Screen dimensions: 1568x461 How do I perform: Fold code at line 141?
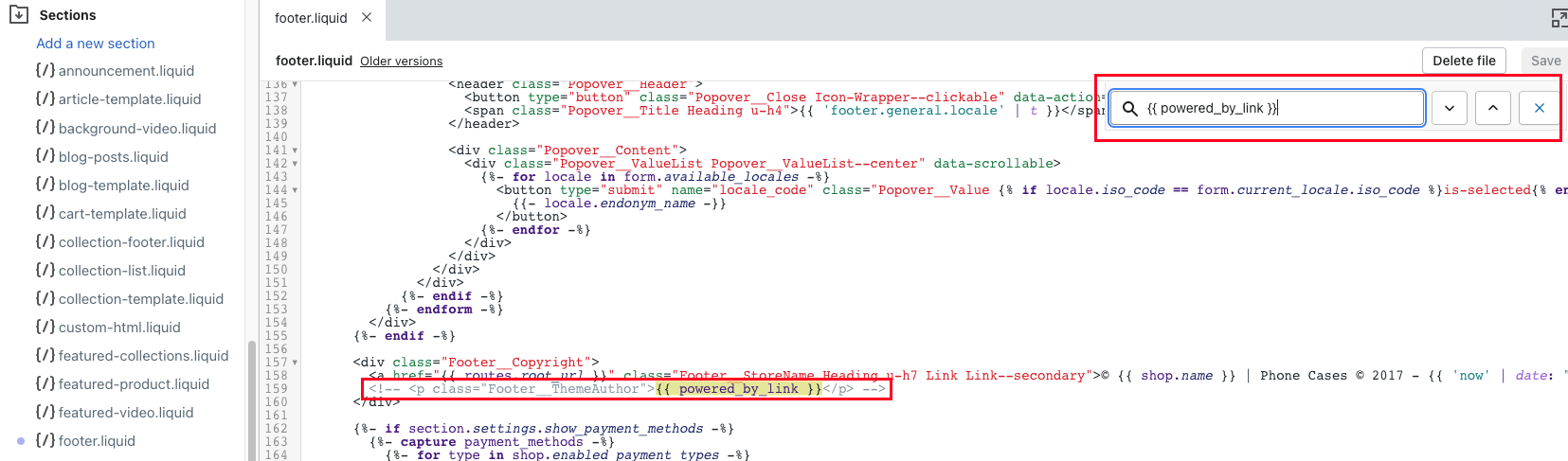point(295,151)
